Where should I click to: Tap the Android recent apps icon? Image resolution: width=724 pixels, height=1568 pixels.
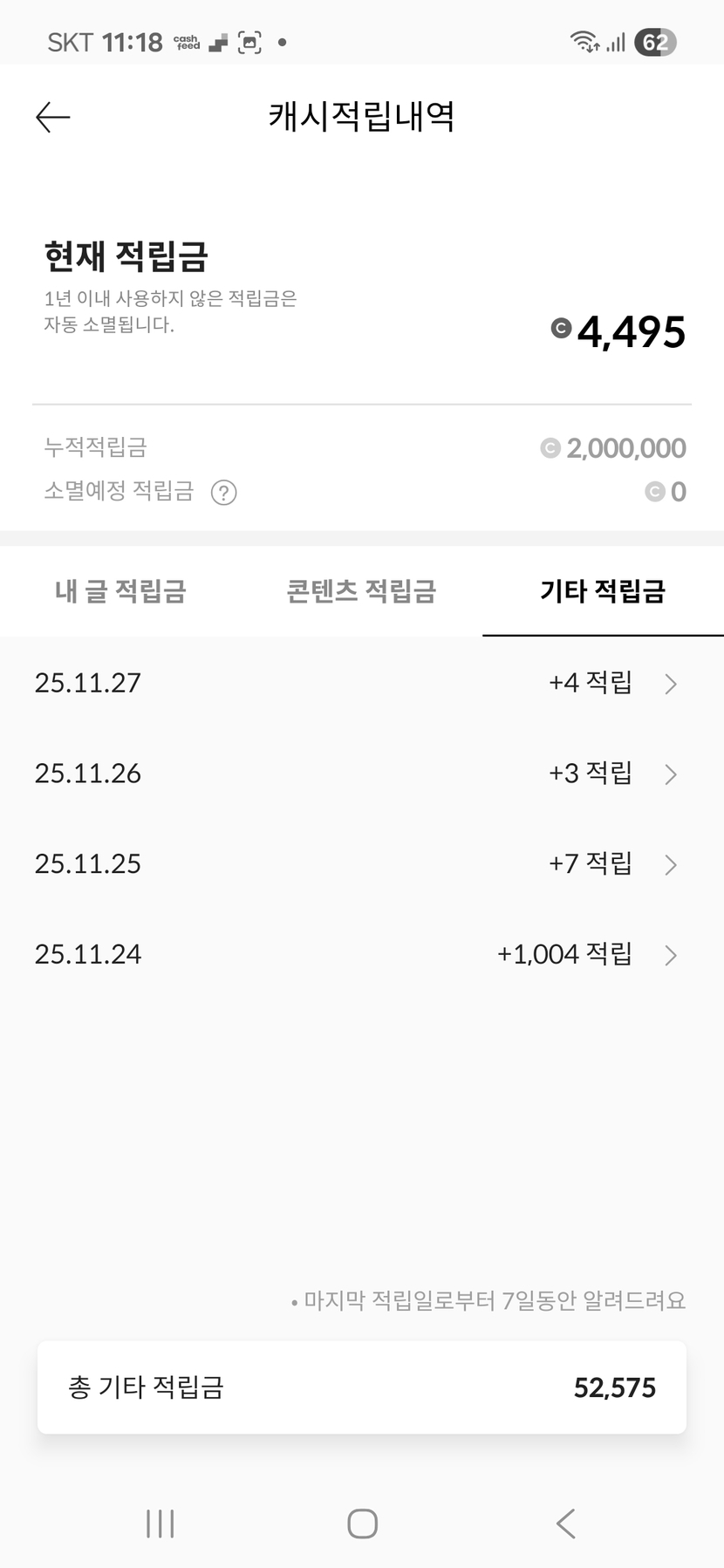click(161, 1524)
